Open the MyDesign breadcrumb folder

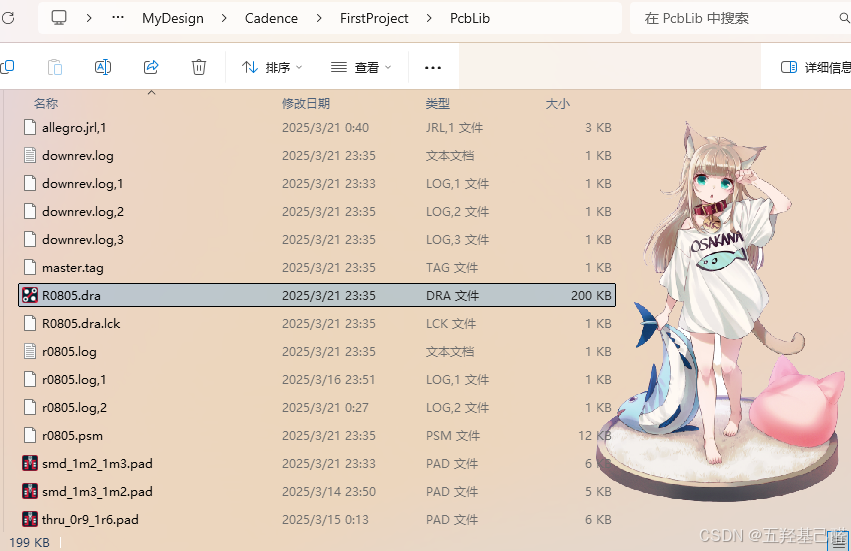[173, 18]
